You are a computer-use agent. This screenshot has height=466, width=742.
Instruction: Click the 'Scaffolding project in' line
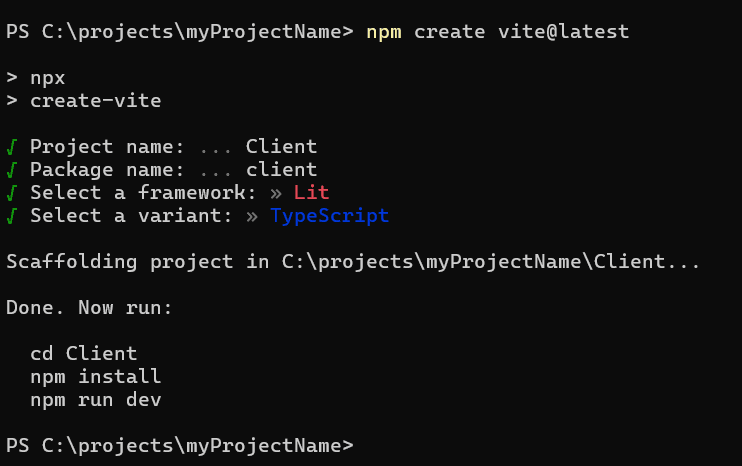click(x=353, y=262)
